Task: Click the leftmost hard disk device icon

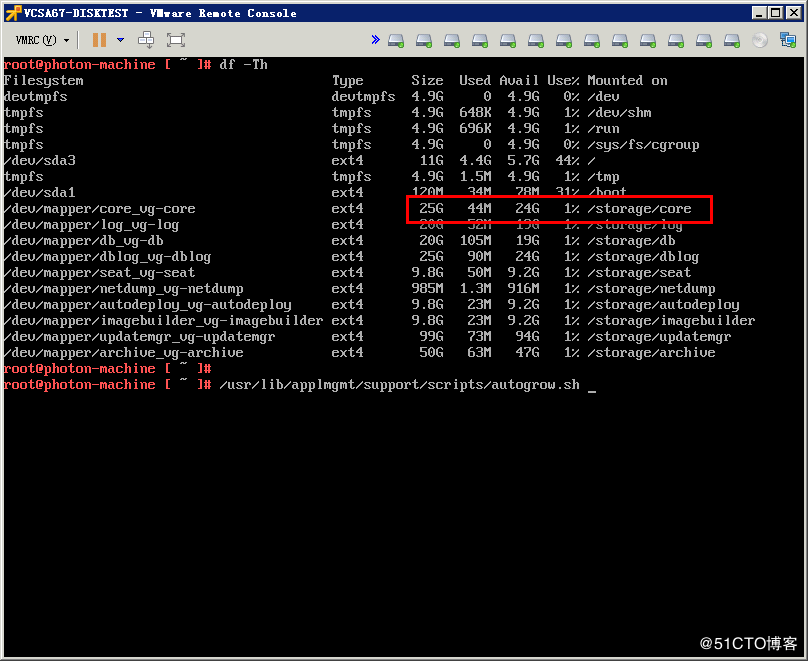Action: tap(396, 40)
